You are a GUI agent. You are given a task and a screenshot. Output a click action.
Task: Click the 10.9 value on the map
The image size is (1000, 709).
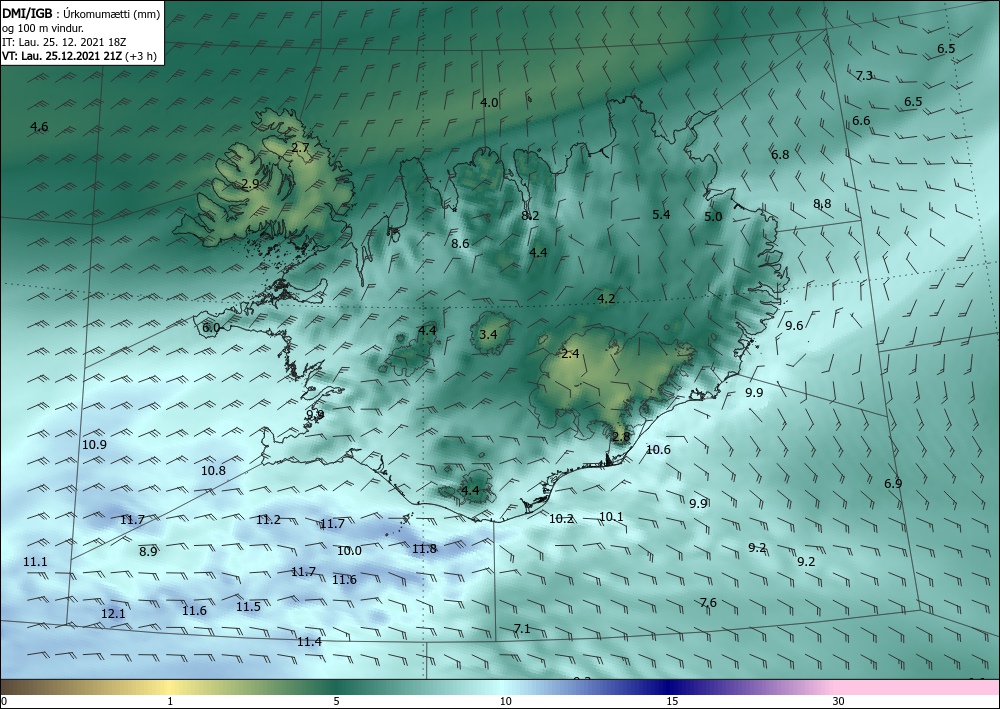coord(94,444)
